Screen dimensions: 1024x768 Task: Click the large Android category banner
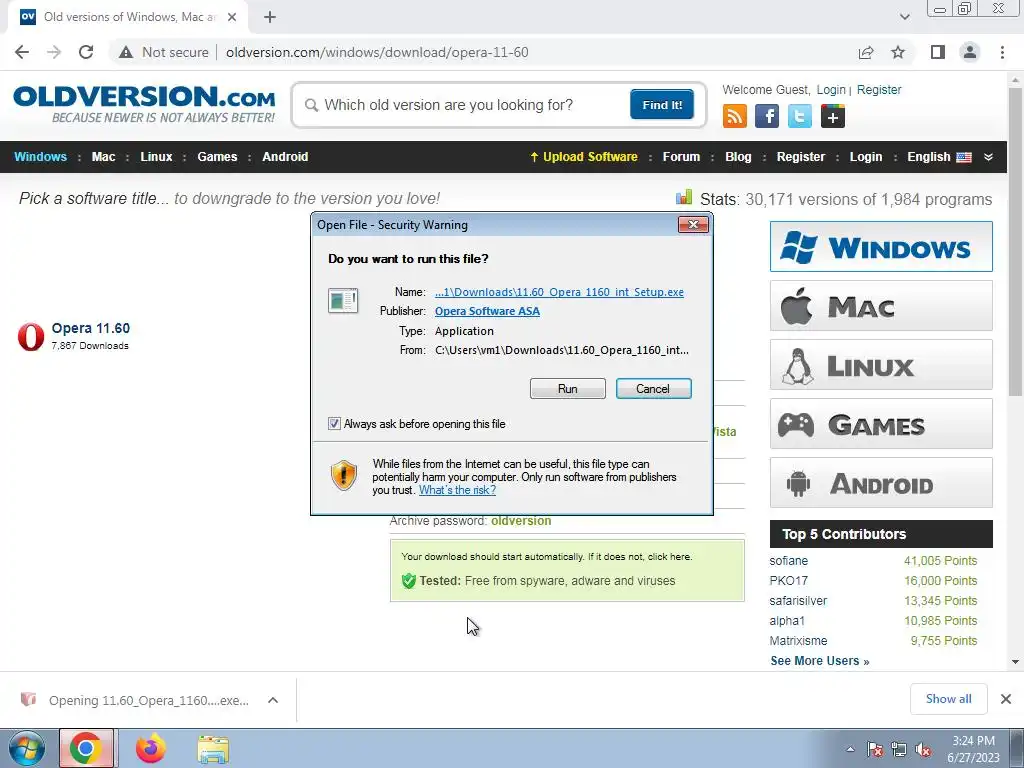[x=881, y=483]
